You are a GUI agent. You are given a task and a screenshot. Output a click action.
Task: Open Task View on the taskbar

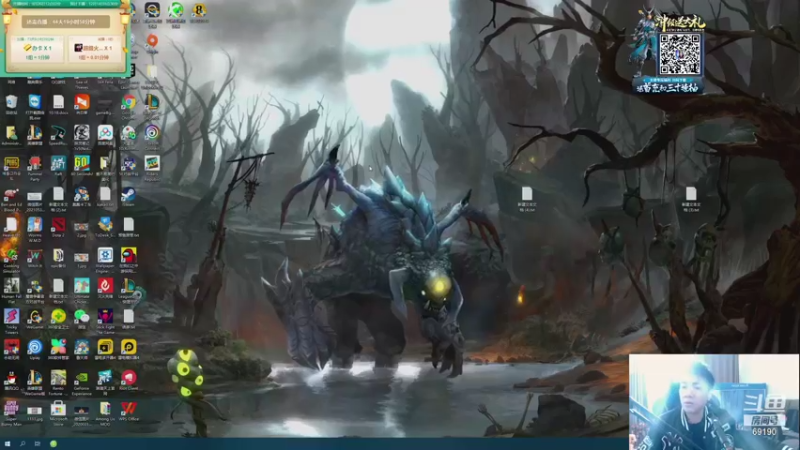[37, 444]
